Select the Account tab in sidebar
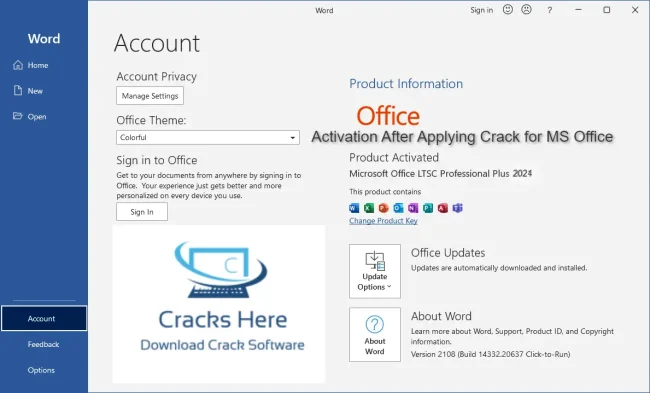This screenshot has height=393, width=650. click(44, 318)
